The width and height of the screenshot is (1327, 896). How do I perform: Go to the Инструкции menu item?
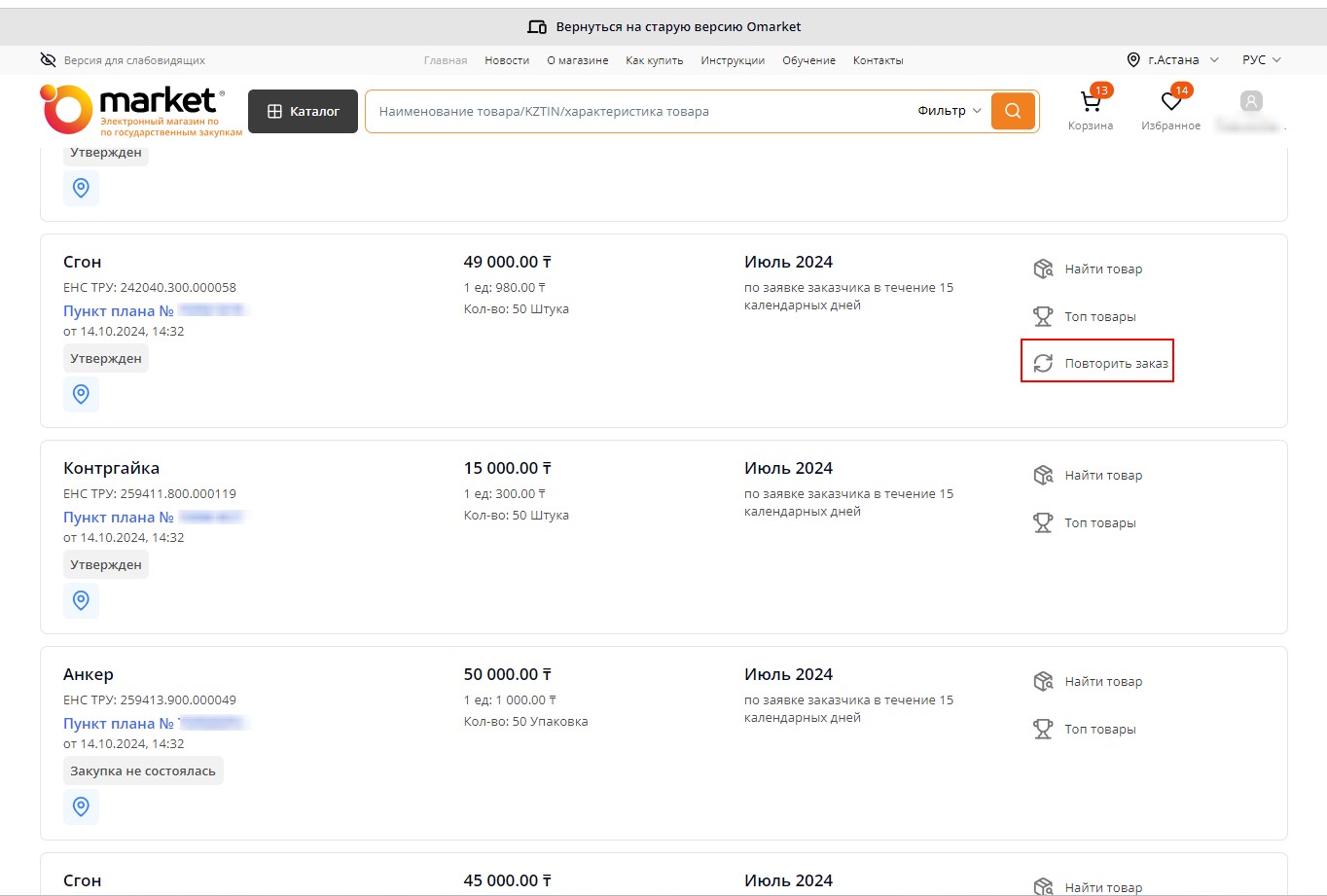[x=733, y=60]
